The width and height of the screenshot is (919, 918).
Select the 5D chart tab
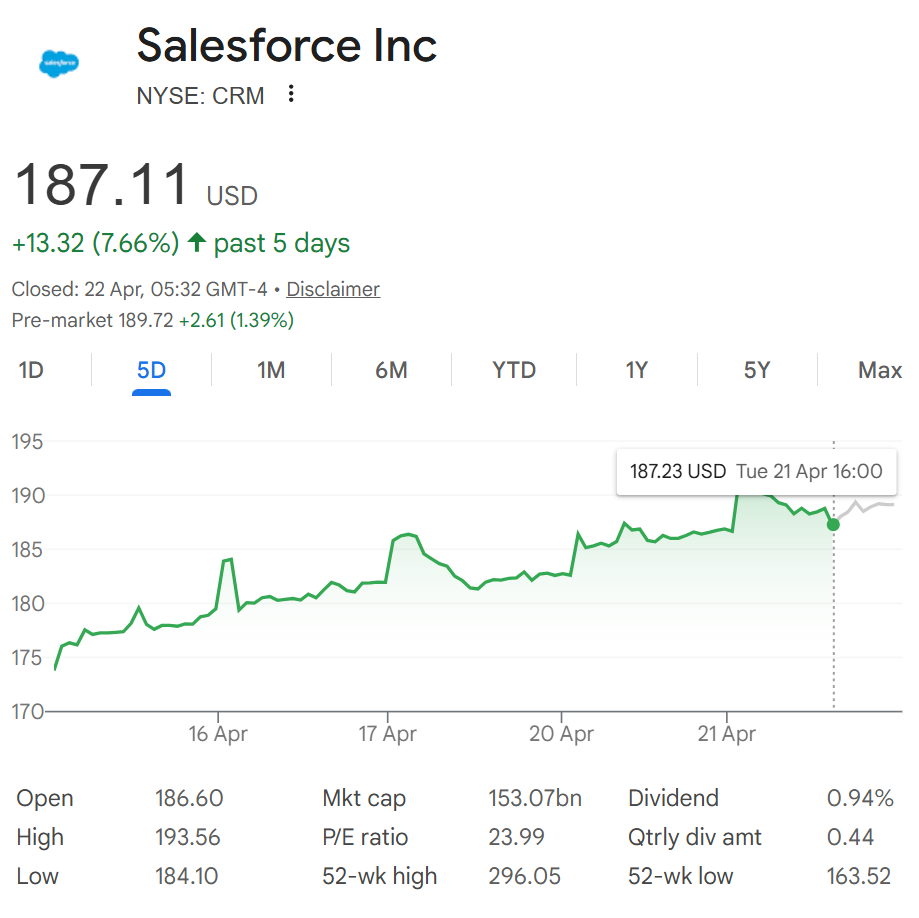pyautogui.click(x=151, y=370)
